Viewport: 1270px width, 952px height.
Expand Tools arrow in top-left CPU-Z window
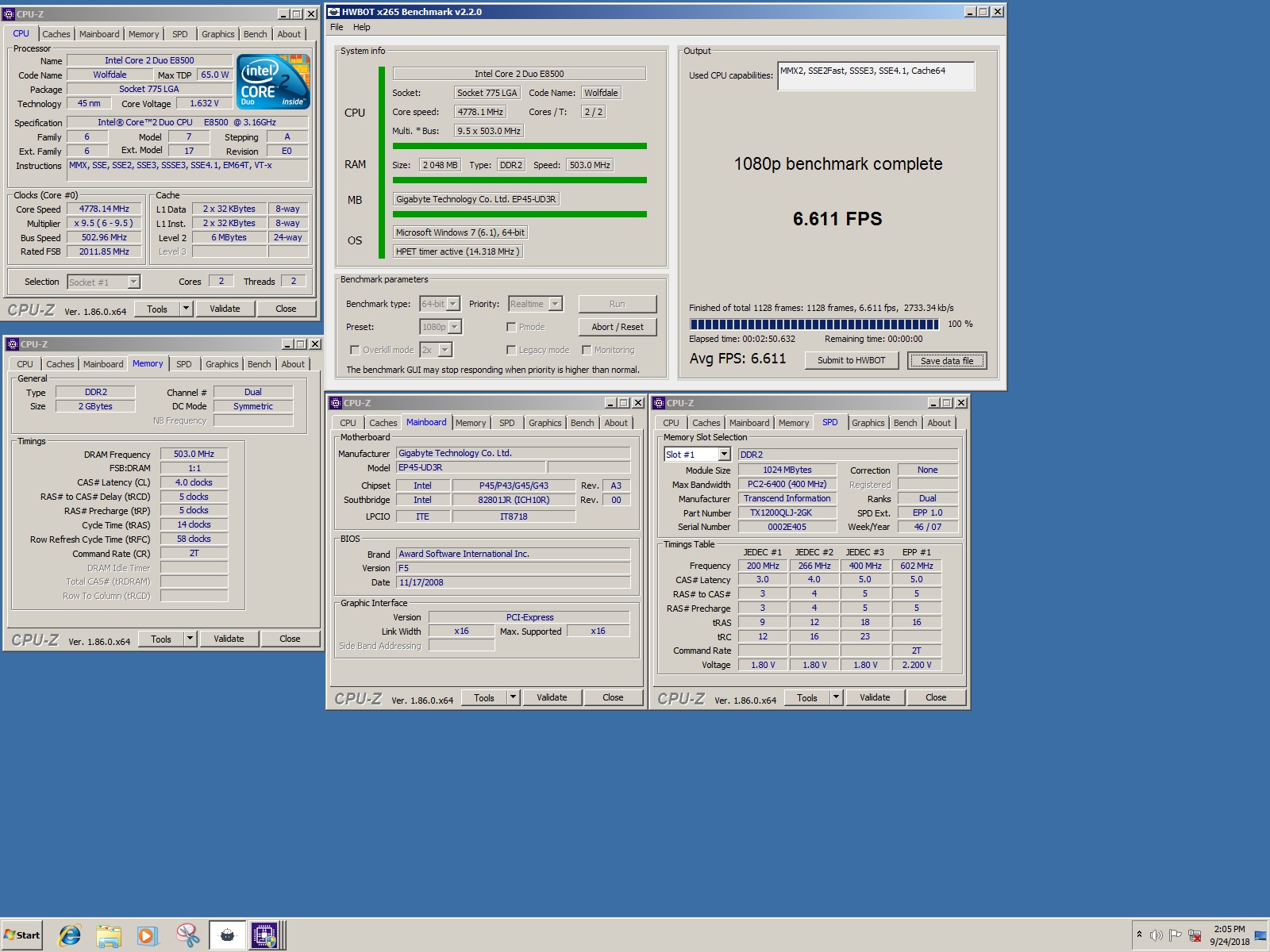[x=186, y=309]
